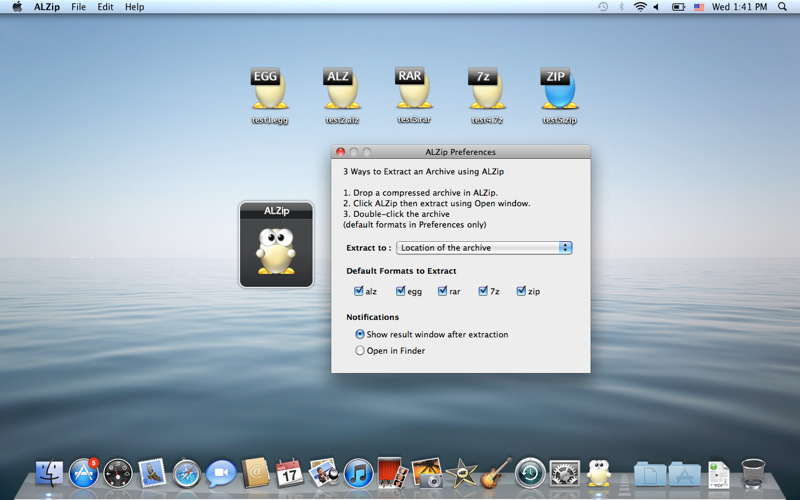Open the Help menu
The height and width of the screenshot is (500, 800).
pyautogui.click(x=134, y=7)
